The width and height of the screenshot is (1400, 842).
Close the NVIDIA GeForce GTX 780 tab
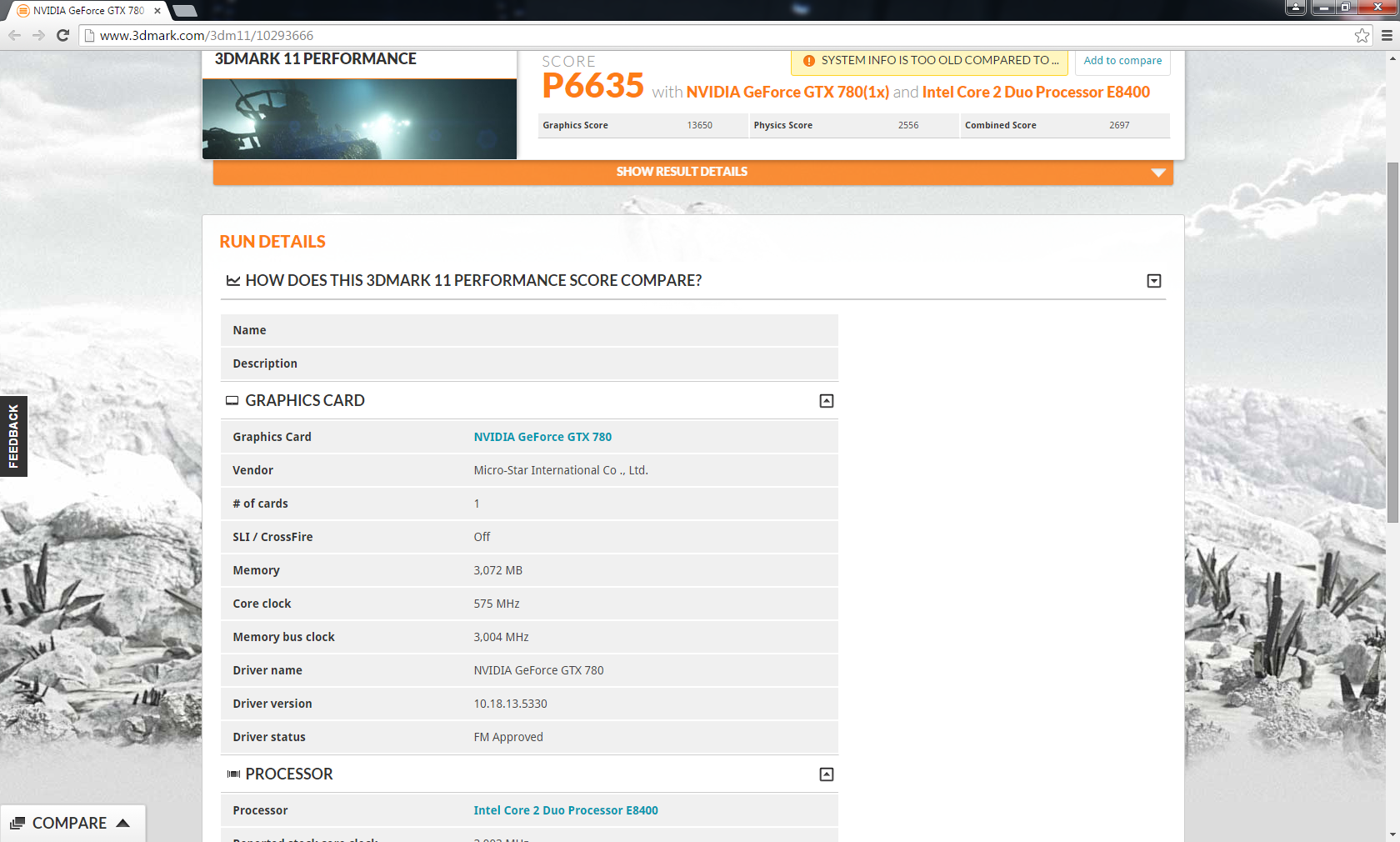pos(157,11)
